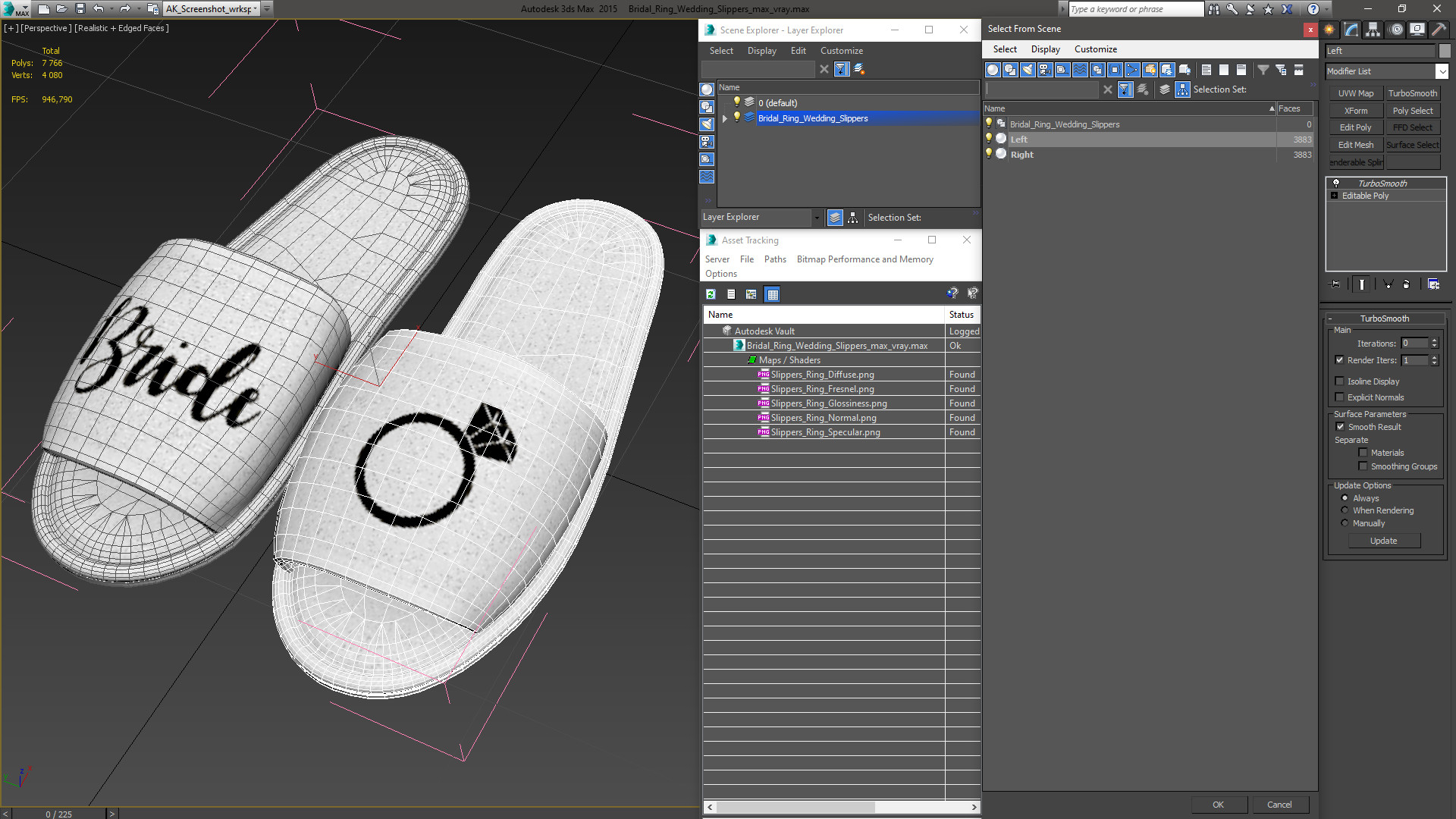
Task: Click Select Invert icon in Select From Scene
Action: point(1241,70)
